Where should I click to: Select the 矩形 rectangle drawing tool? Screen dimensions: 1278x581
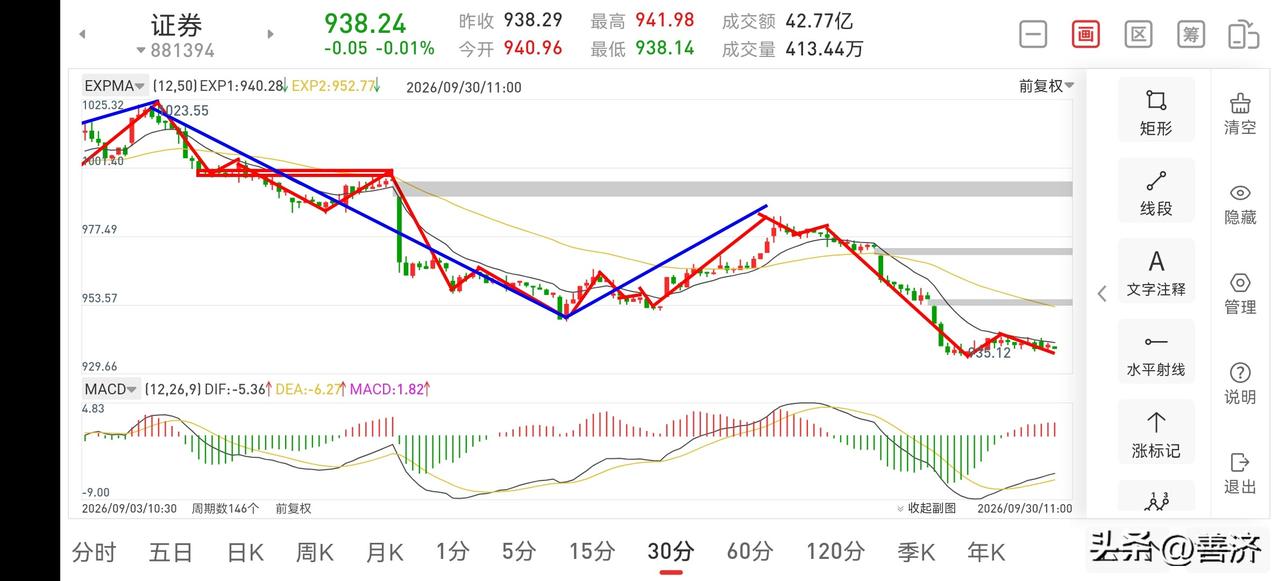1155,111
